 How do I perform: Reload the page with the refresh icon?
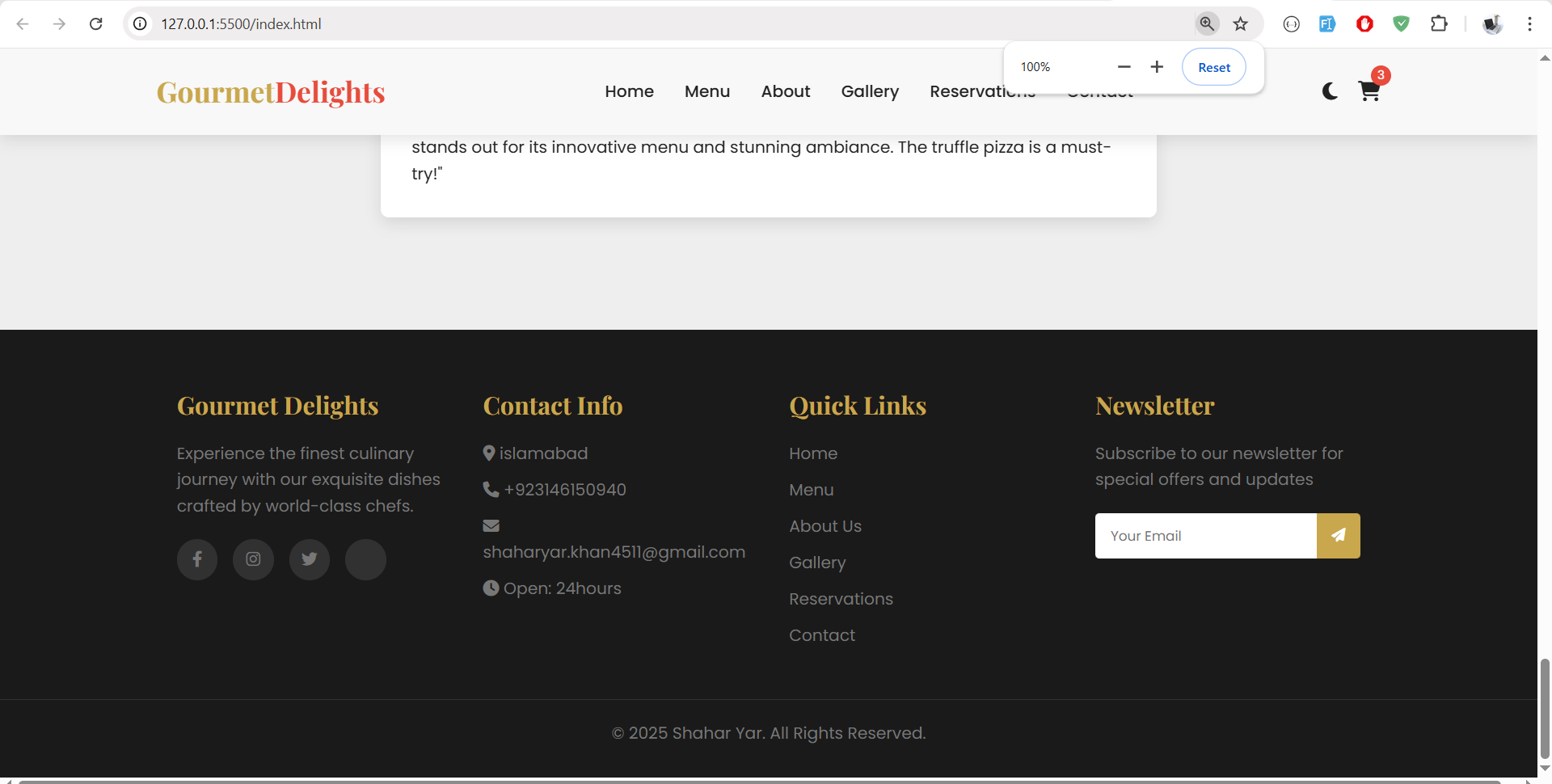coord(95,23)
